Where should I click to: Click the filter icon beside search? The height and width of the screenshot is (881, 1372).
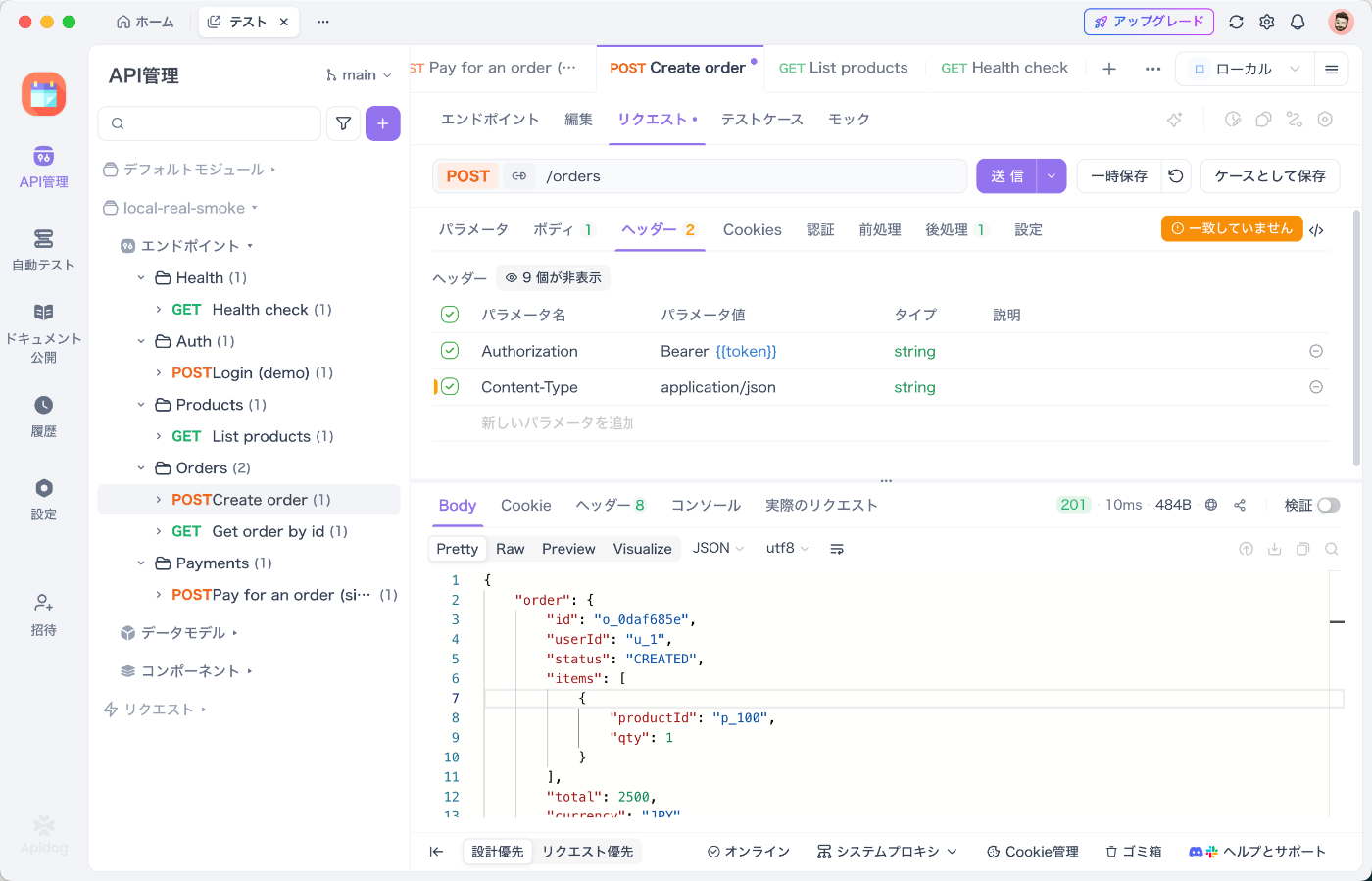pyautogui.click(x=344, y=123)
